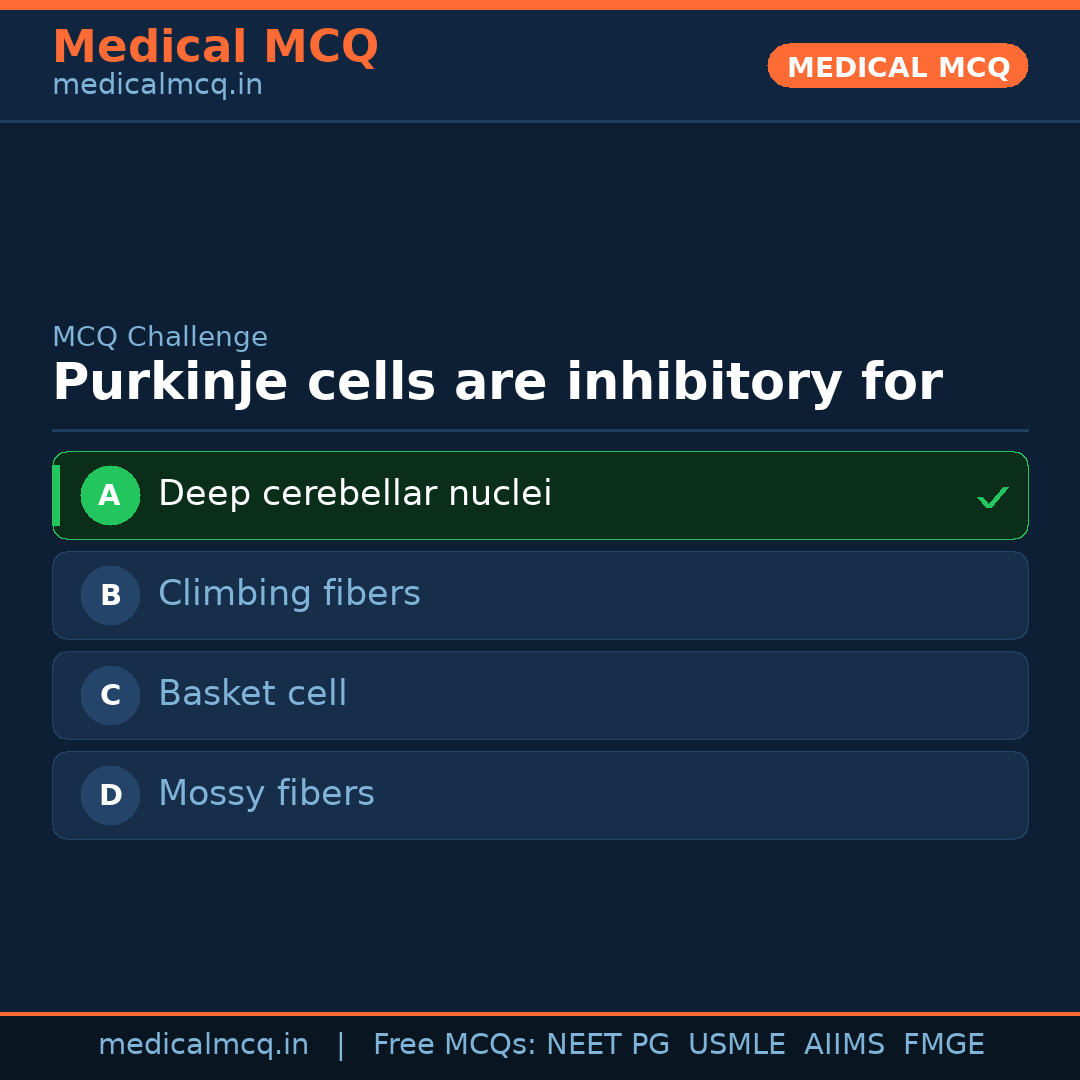Choose the 'Climbing fibers' answer
The image size is (1080, 1080).
pos(289,594)
